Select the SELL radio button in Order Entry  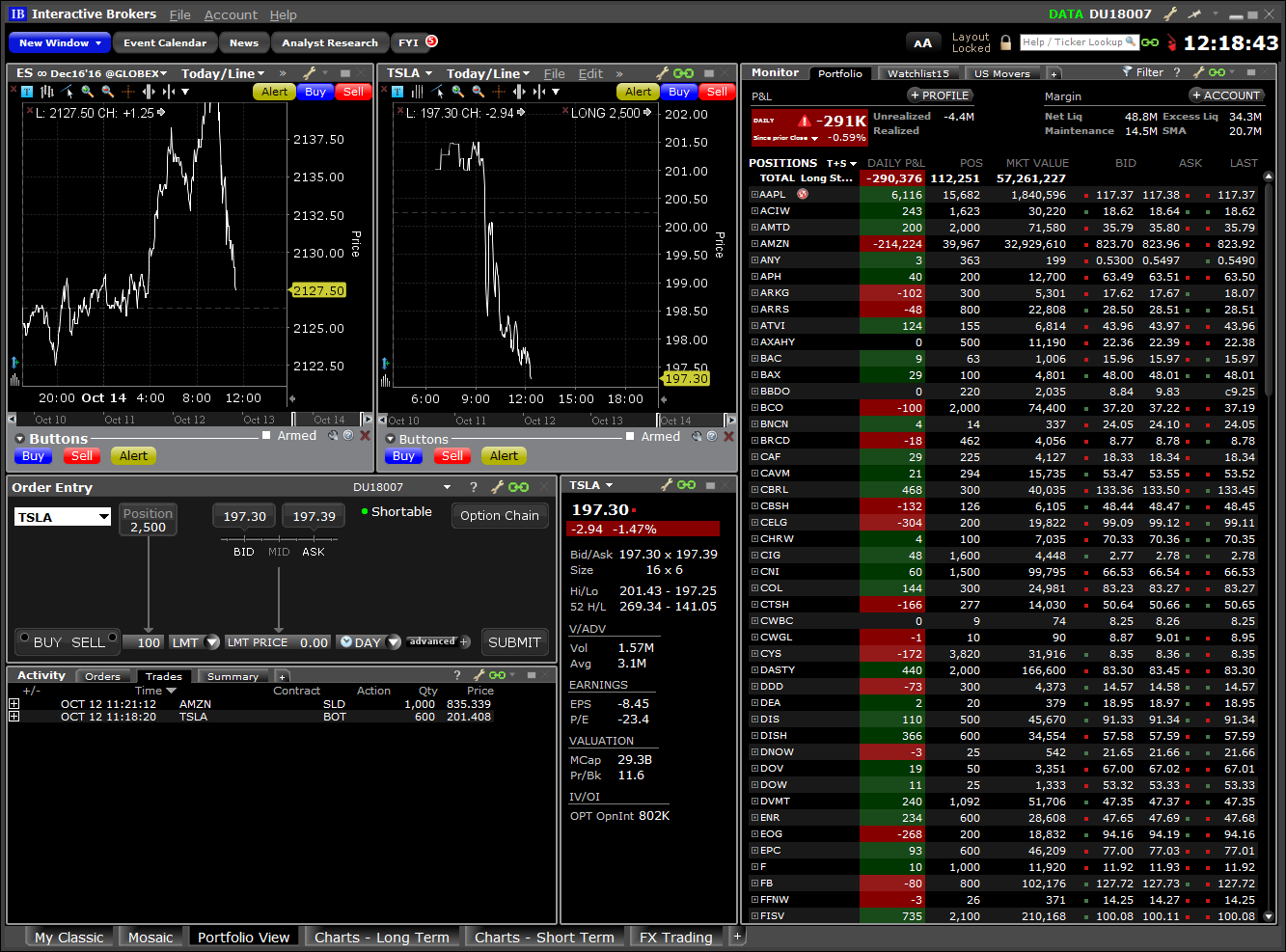pyautogui.click(x=112, y=638)
